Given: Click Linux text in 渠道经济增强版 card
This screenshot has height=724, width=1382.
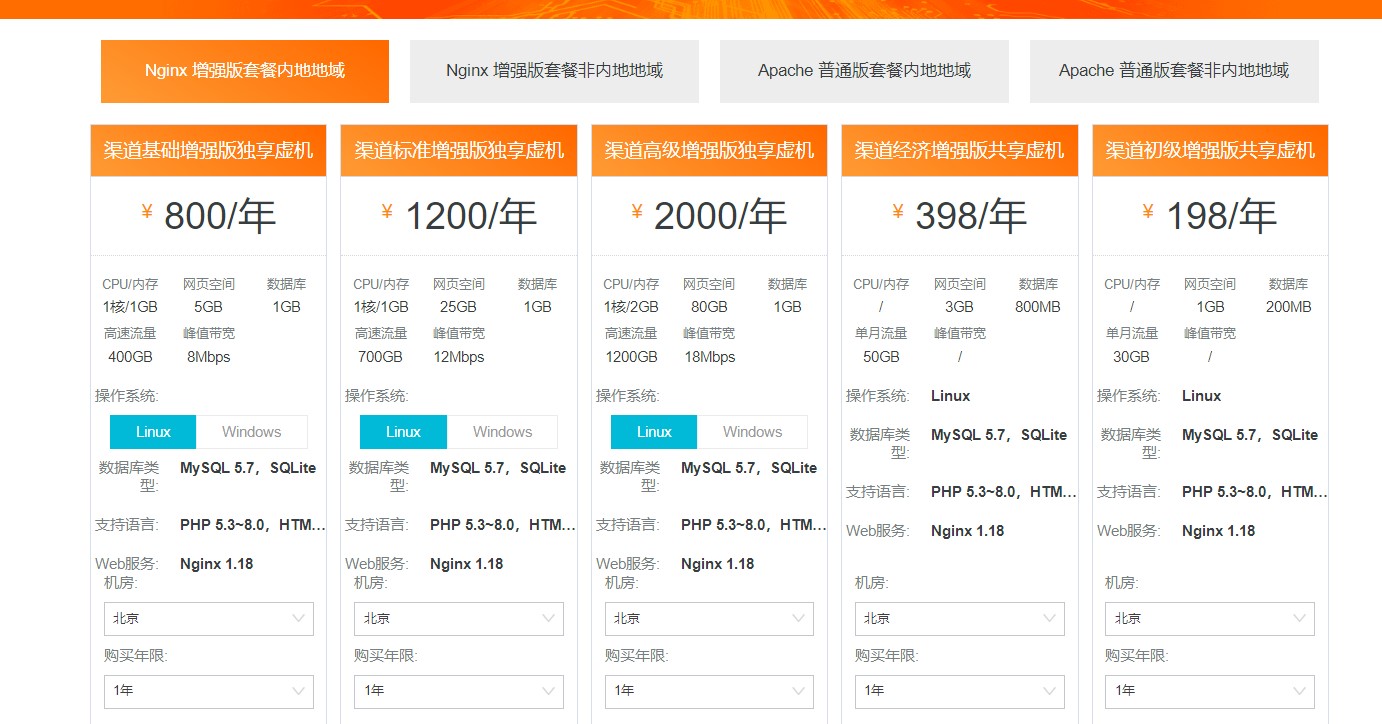Looking at the screenshot, I should [950, 396].
